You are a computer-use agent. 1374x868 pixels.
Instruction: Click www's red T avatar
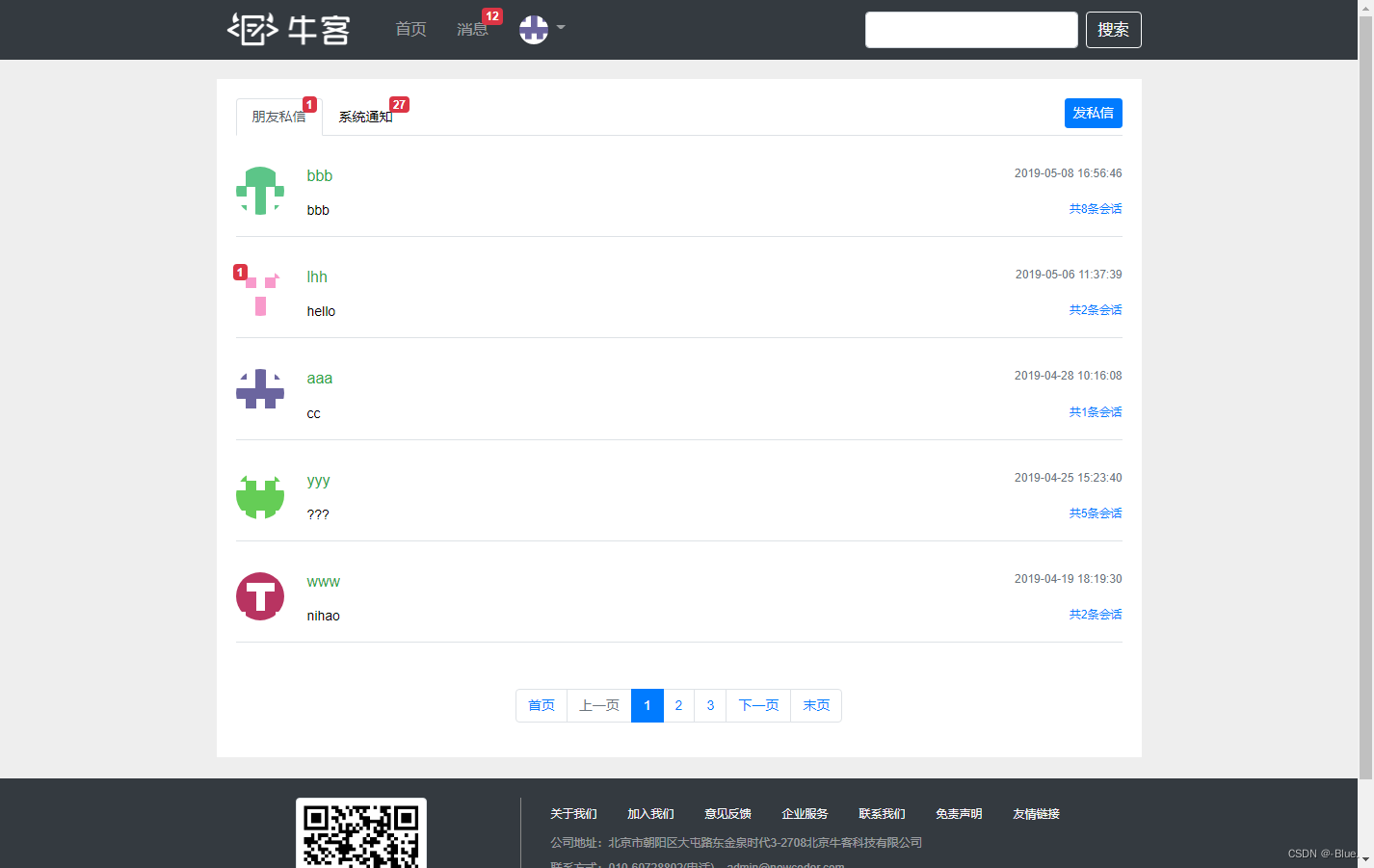(x=259, y=596)
